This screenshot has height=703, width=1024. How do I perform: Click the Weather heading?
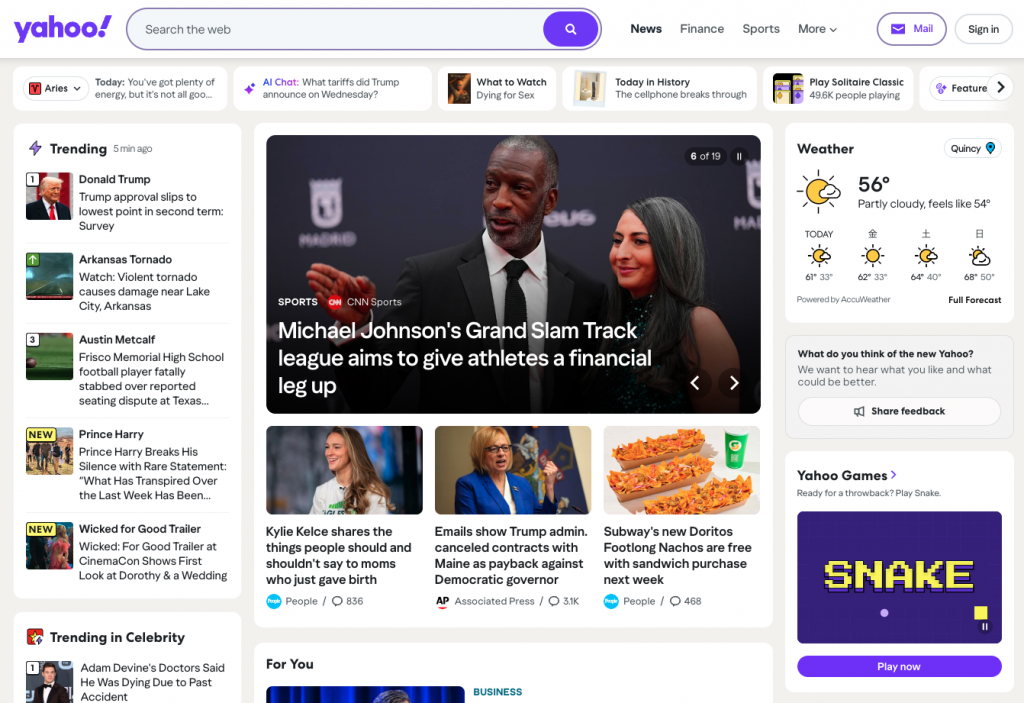coord(825,148)
